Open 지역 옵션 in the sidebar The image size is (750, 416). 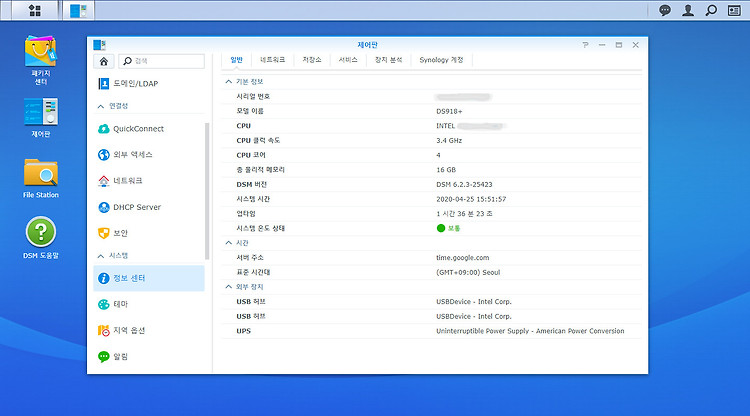coord(149,330)
